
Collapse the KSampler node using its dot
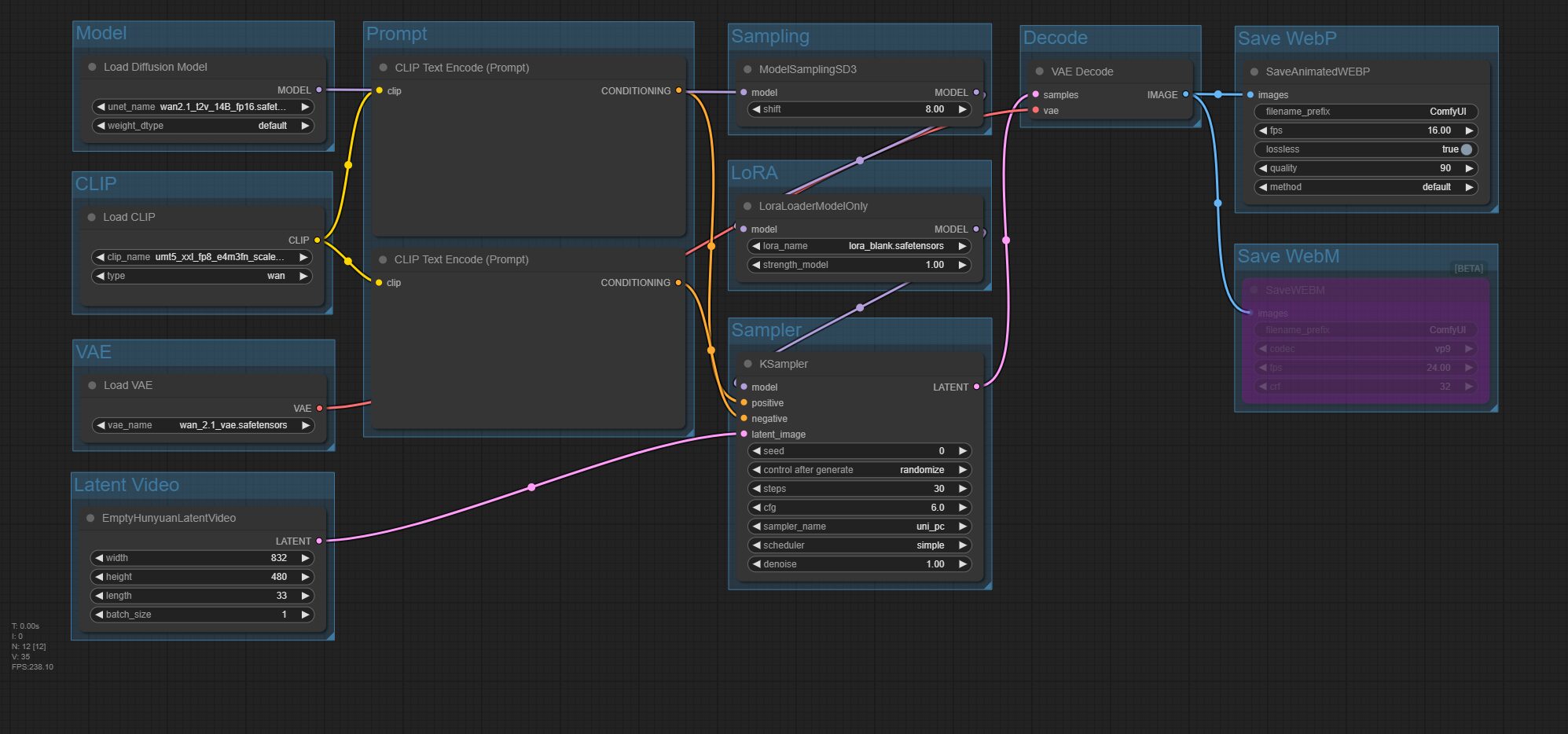747,364
